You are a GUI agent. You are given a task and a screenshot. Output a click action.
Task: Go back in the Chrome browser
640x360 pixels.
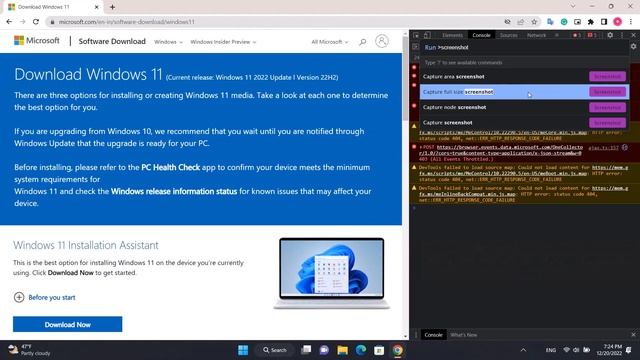(9, 22)
